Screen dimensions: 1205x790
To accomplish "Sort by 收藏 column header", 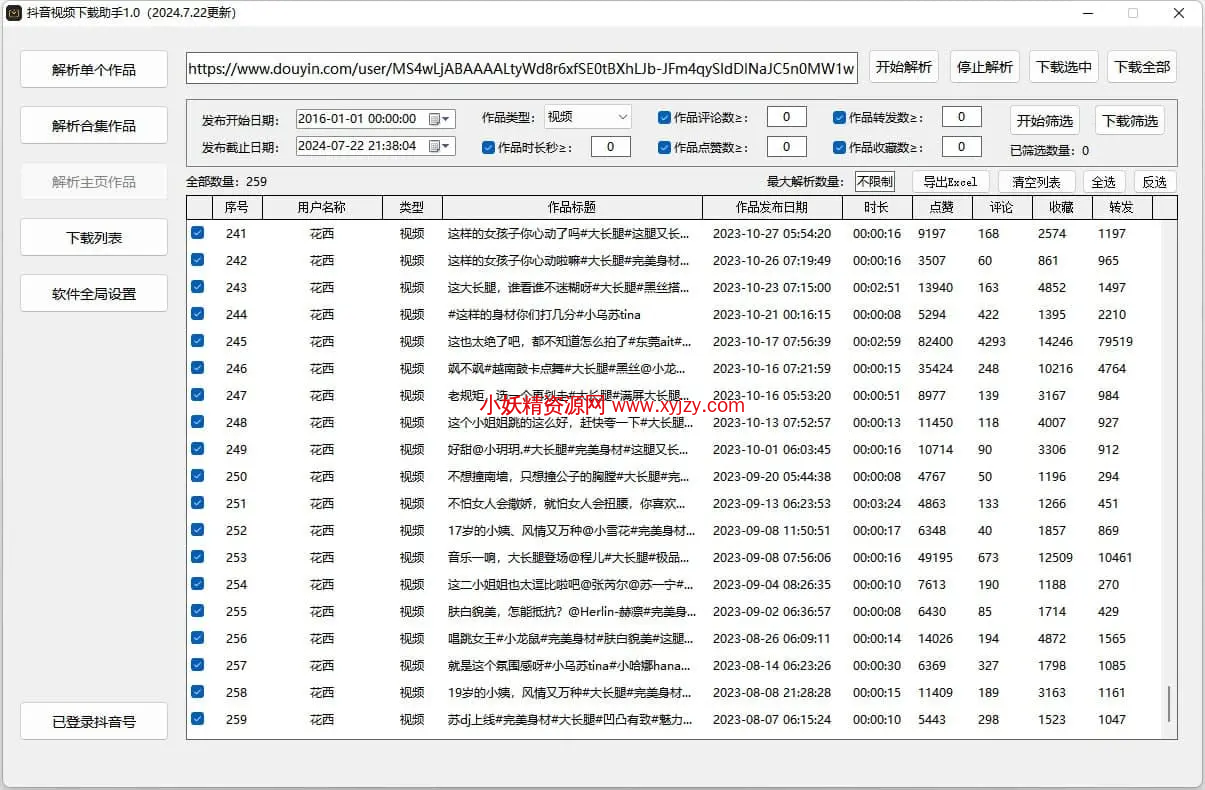I will (x=1062, y=207).
